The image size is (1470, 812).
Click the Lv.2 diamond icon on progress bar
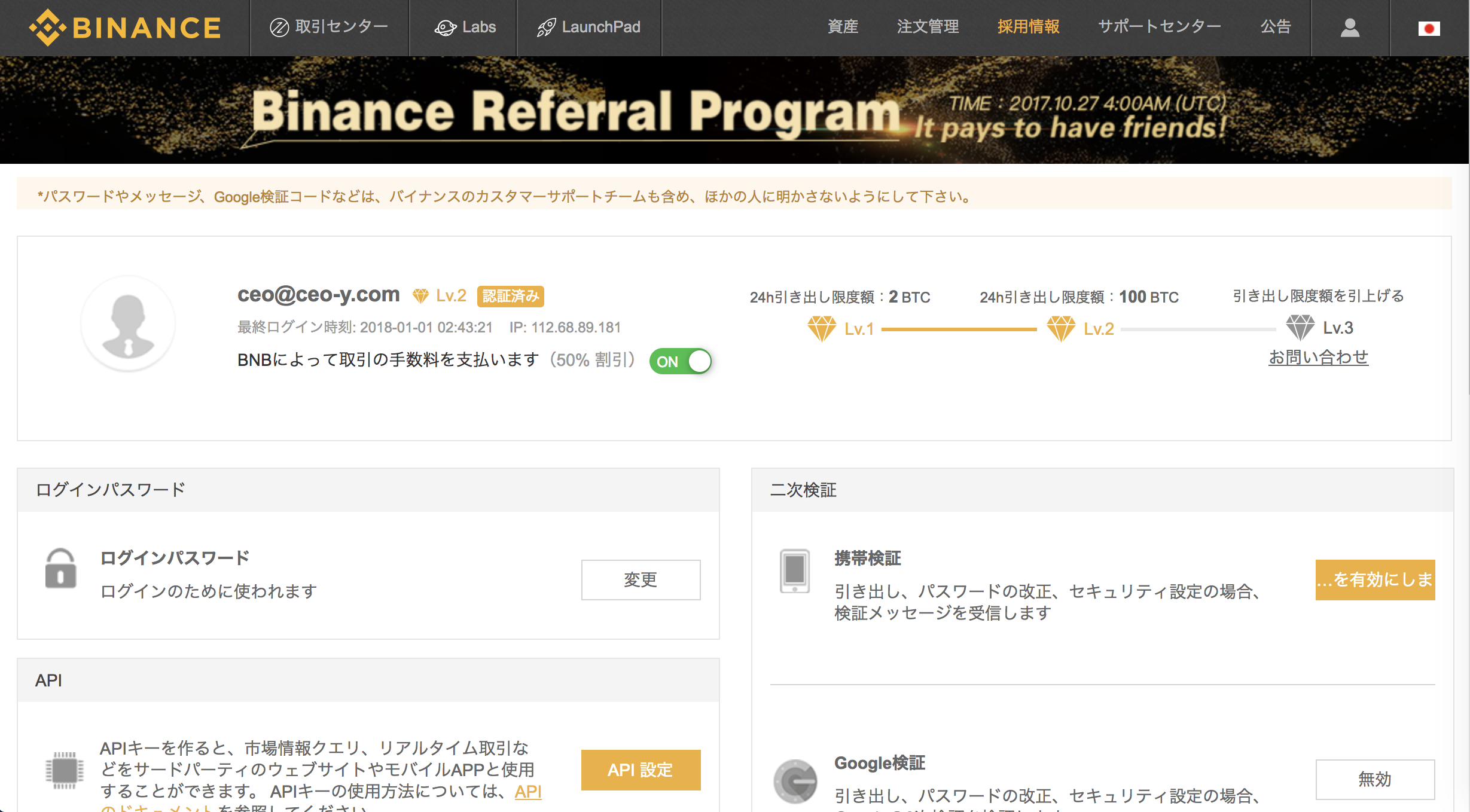[1061, 328]
